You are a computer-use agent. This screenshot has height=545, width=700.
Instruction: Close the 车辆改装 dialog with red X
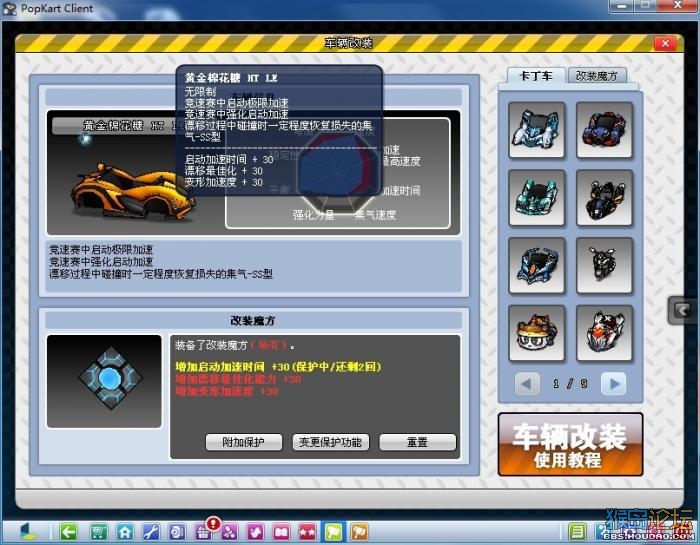tap(665, 43)
